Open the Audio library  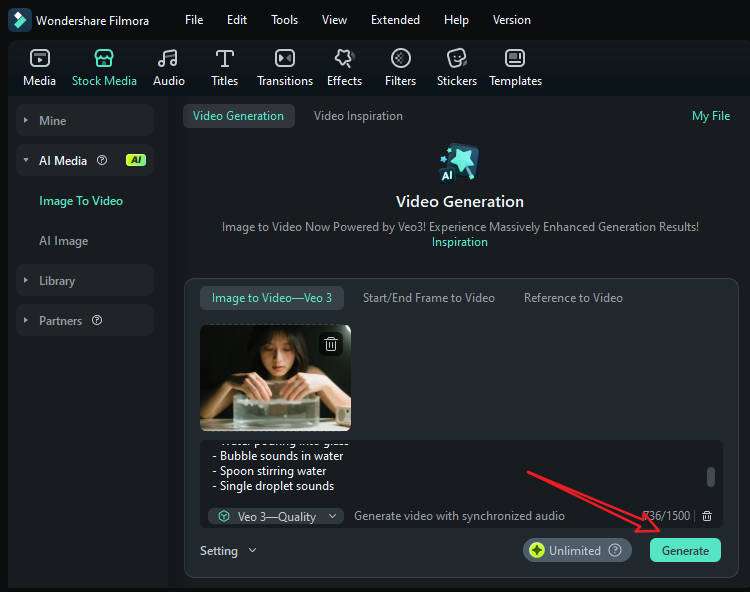(168, 67)
